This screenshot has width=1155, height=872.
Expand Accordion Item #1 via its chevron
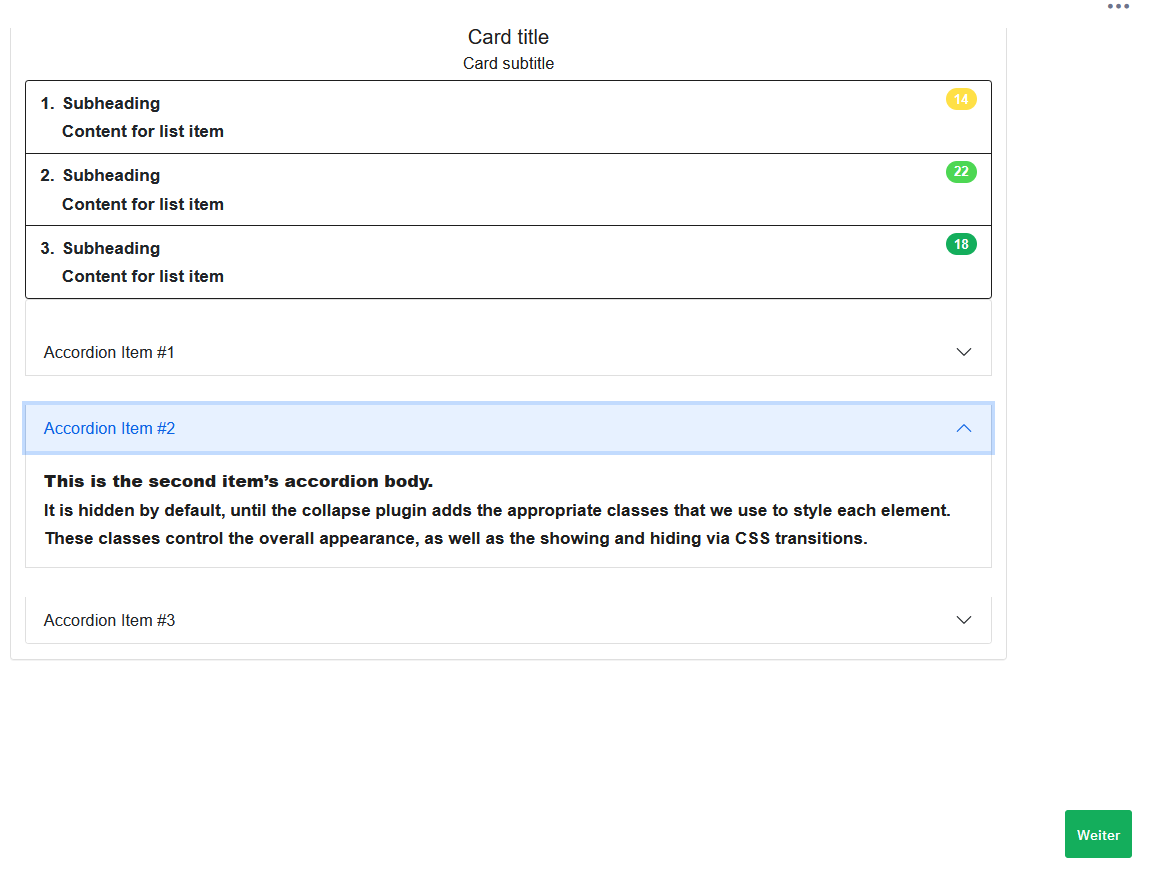tap(963, 352)
